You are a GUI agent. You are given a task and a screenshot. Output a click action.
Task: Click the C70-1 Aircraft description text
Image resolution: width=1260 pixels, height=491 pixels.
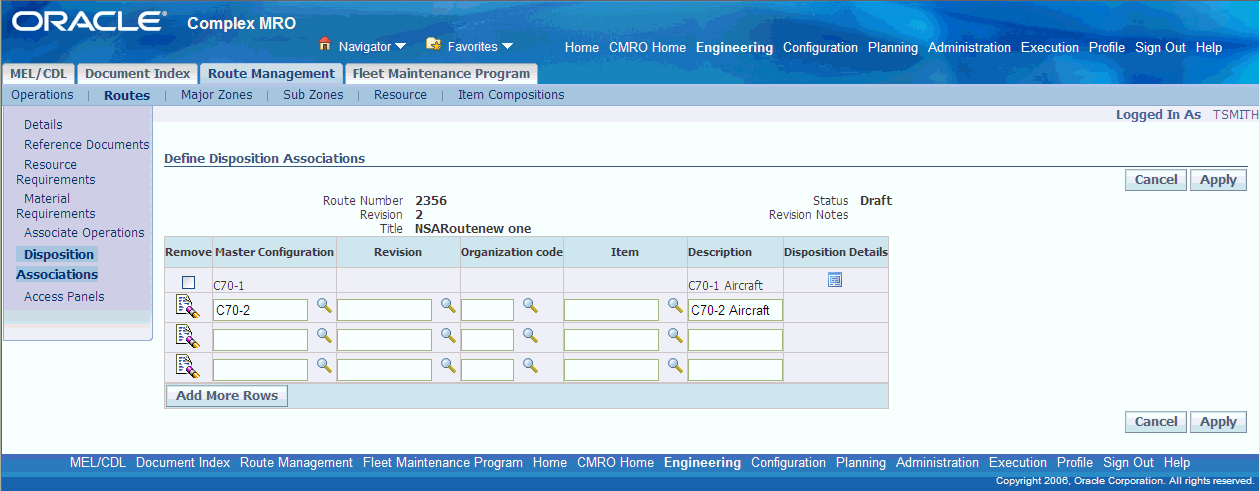(727, 285)
